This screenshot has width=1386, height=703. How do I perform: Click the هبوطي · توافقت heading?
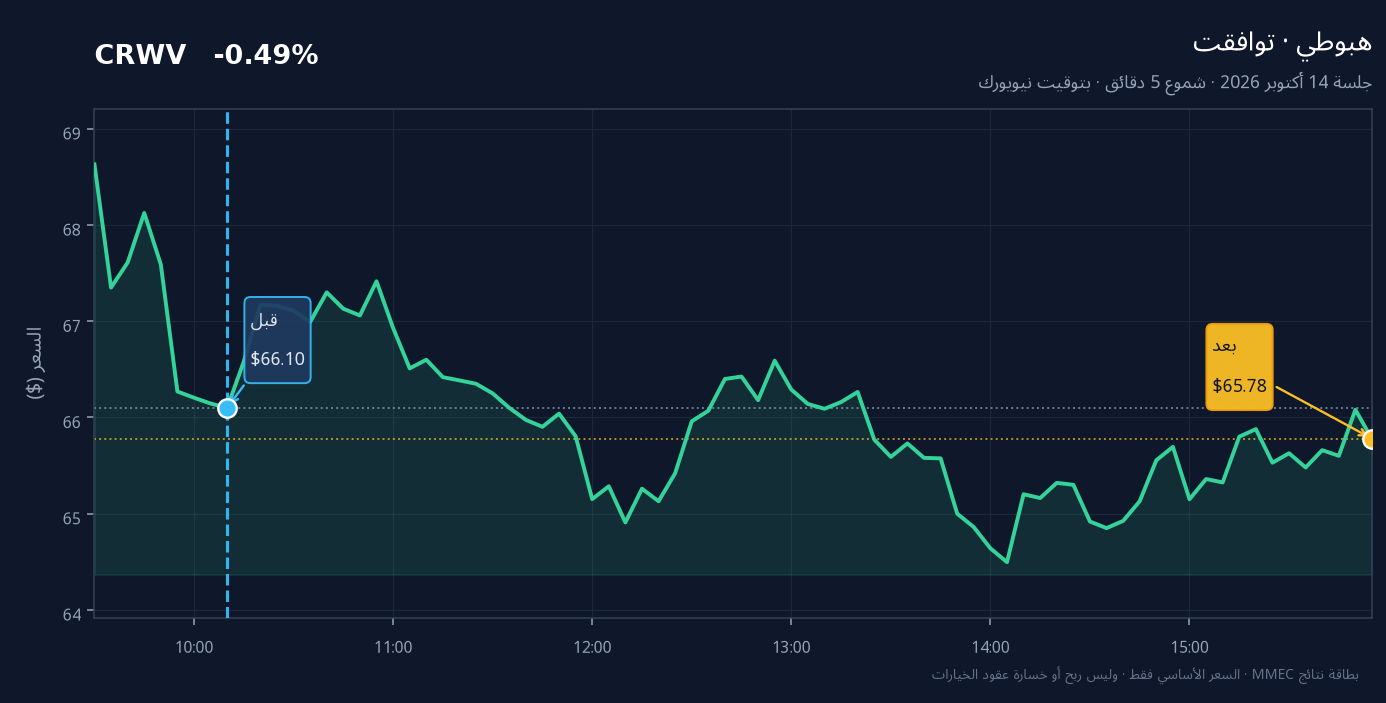click(x=1282, y=42)
